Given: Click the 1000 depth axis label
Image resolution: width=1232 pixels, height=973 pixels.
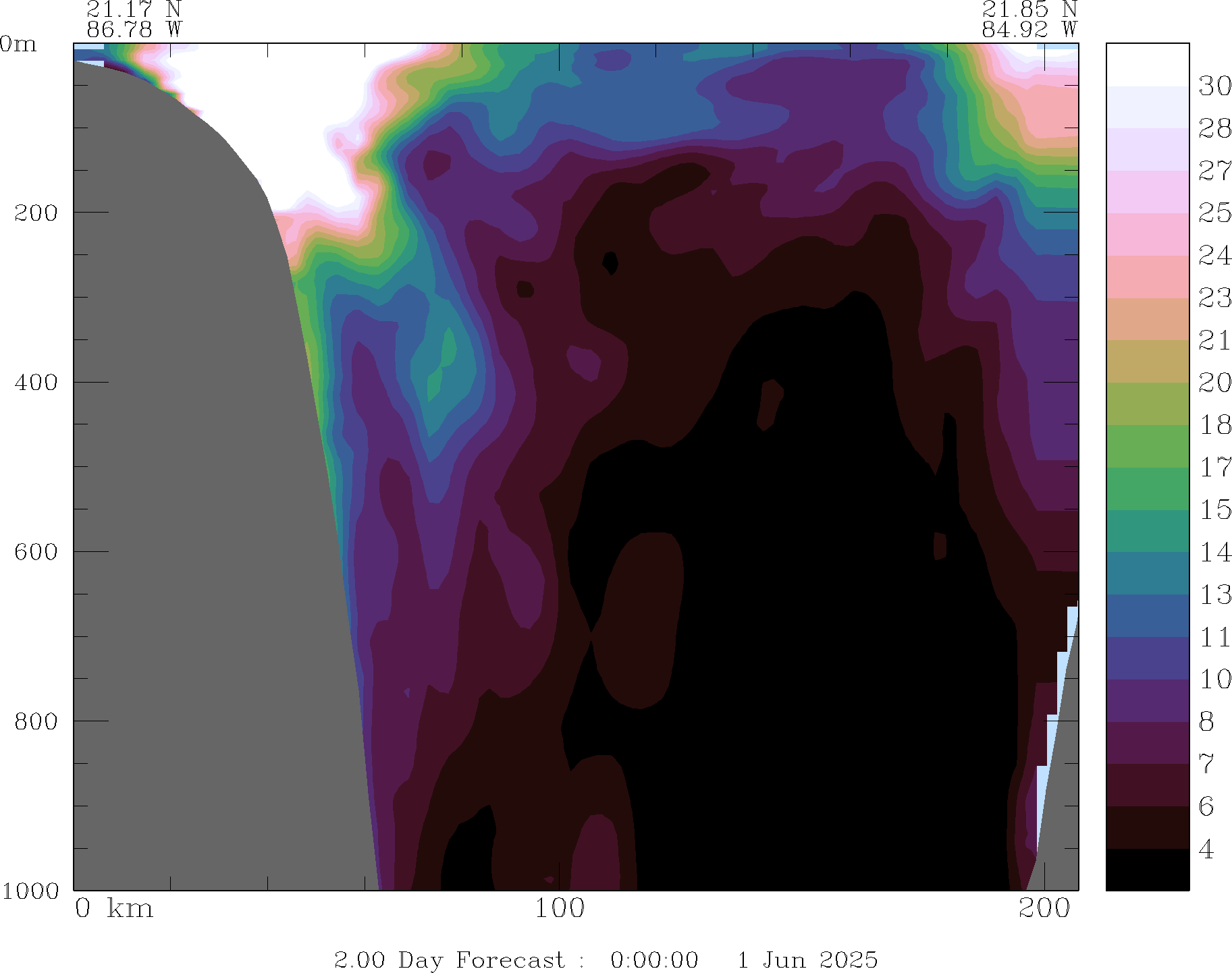Looking at the screenshot, I should tap(30, 891).
